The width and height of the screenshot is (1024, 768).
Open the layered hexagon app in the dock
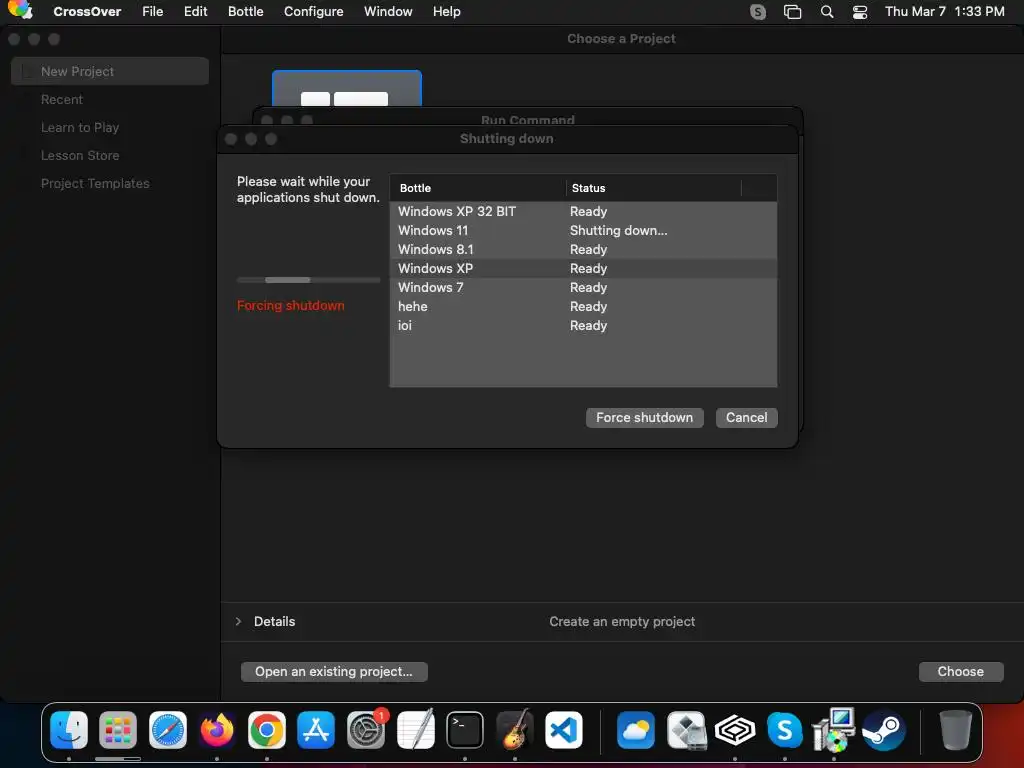coord(735,729)
